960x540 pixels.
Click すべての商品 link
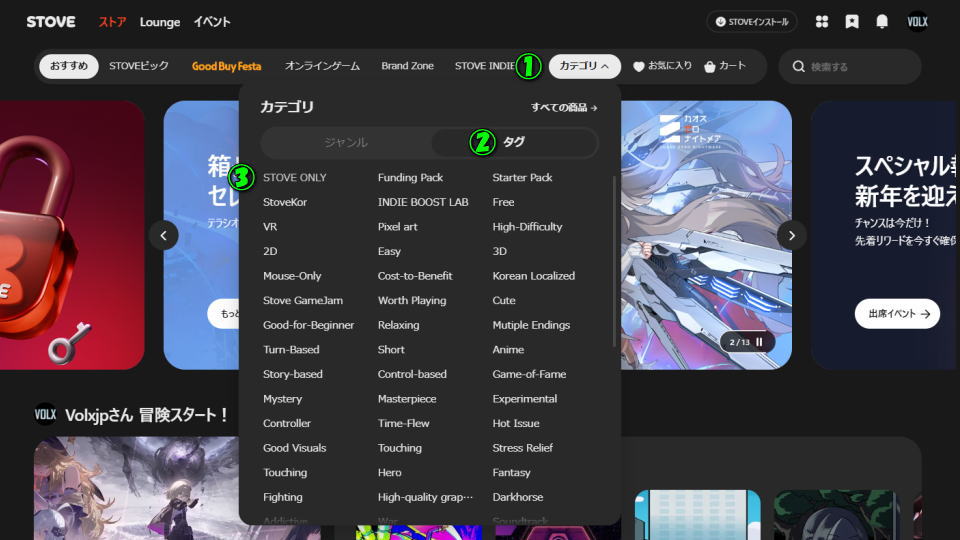point(564,107)
